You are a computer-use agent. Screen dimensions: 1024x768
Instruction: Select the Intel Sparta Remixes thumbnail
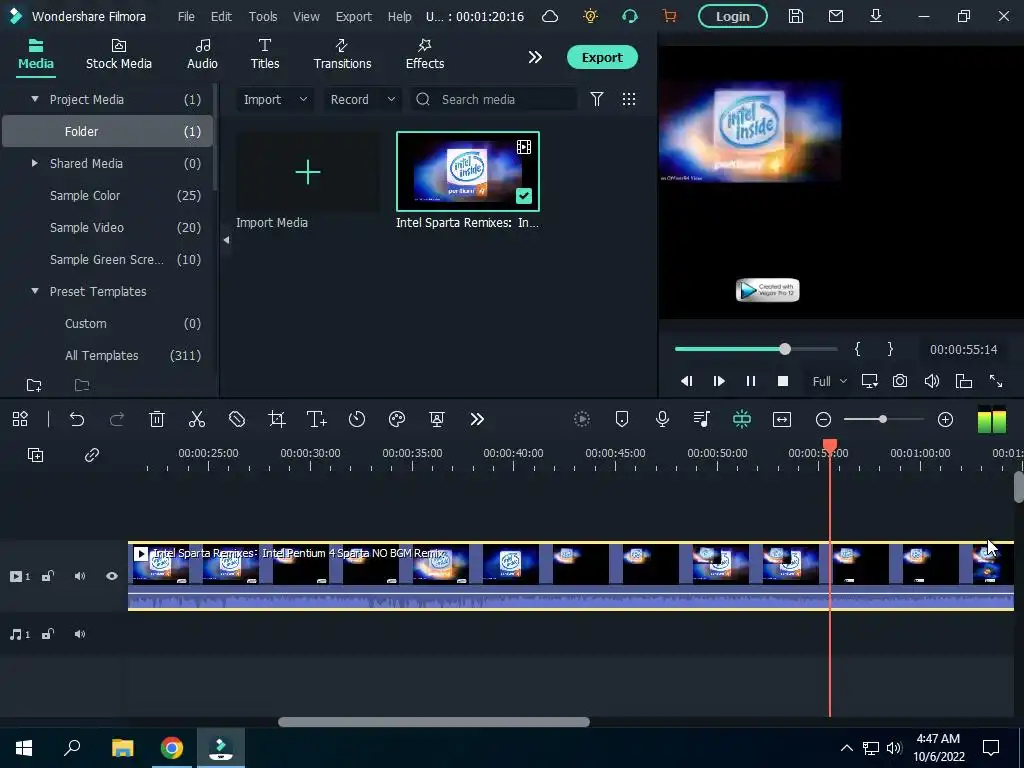(468, 171)
